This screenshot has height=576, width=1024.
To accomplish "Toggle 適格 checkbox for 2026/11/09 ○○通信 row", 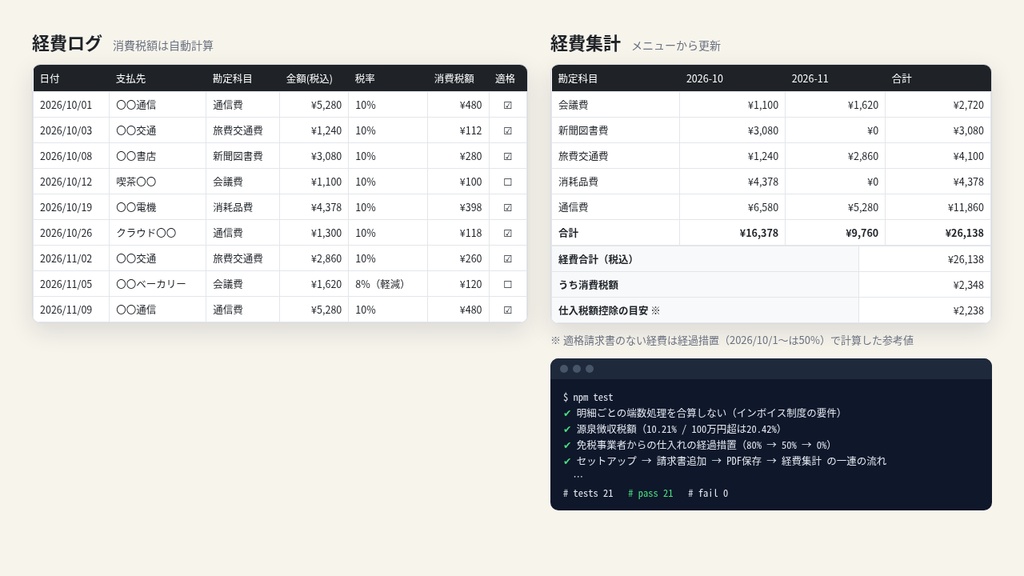I will click(507, 310).
